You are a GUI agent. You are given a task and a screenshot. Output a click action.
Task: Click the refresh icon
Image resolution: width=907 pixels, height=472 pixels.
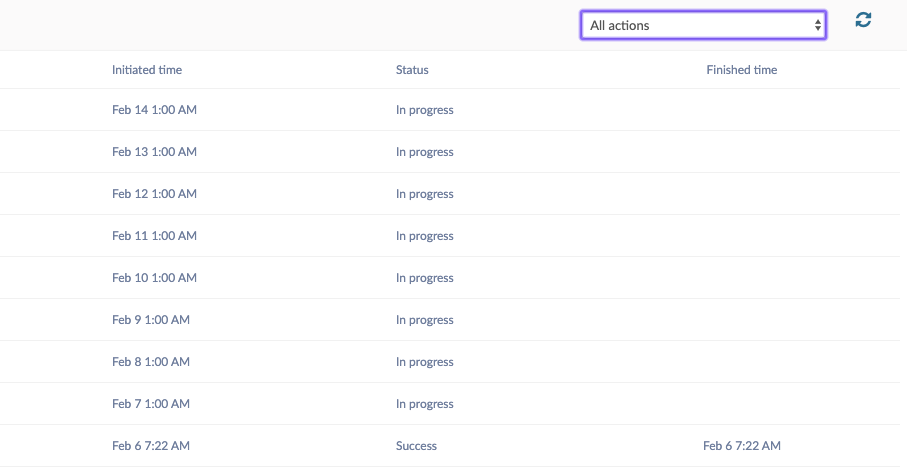click(x=863, y=20)
